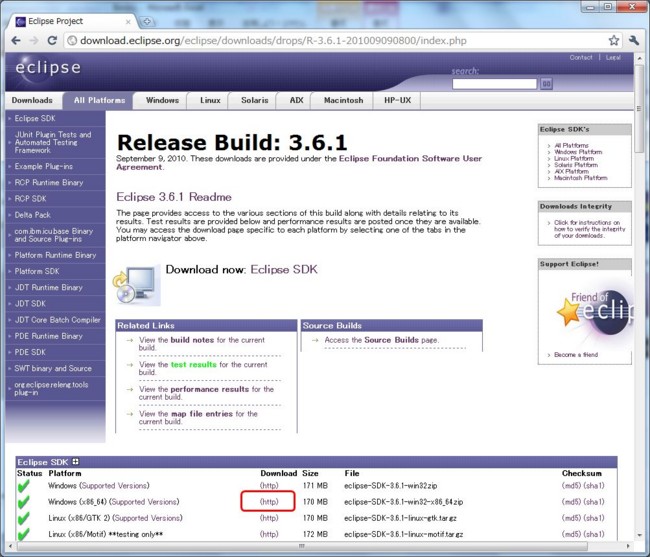The width and height of the screenshot is (650, 557).
Task: View the build notes link
Action: 192,340
